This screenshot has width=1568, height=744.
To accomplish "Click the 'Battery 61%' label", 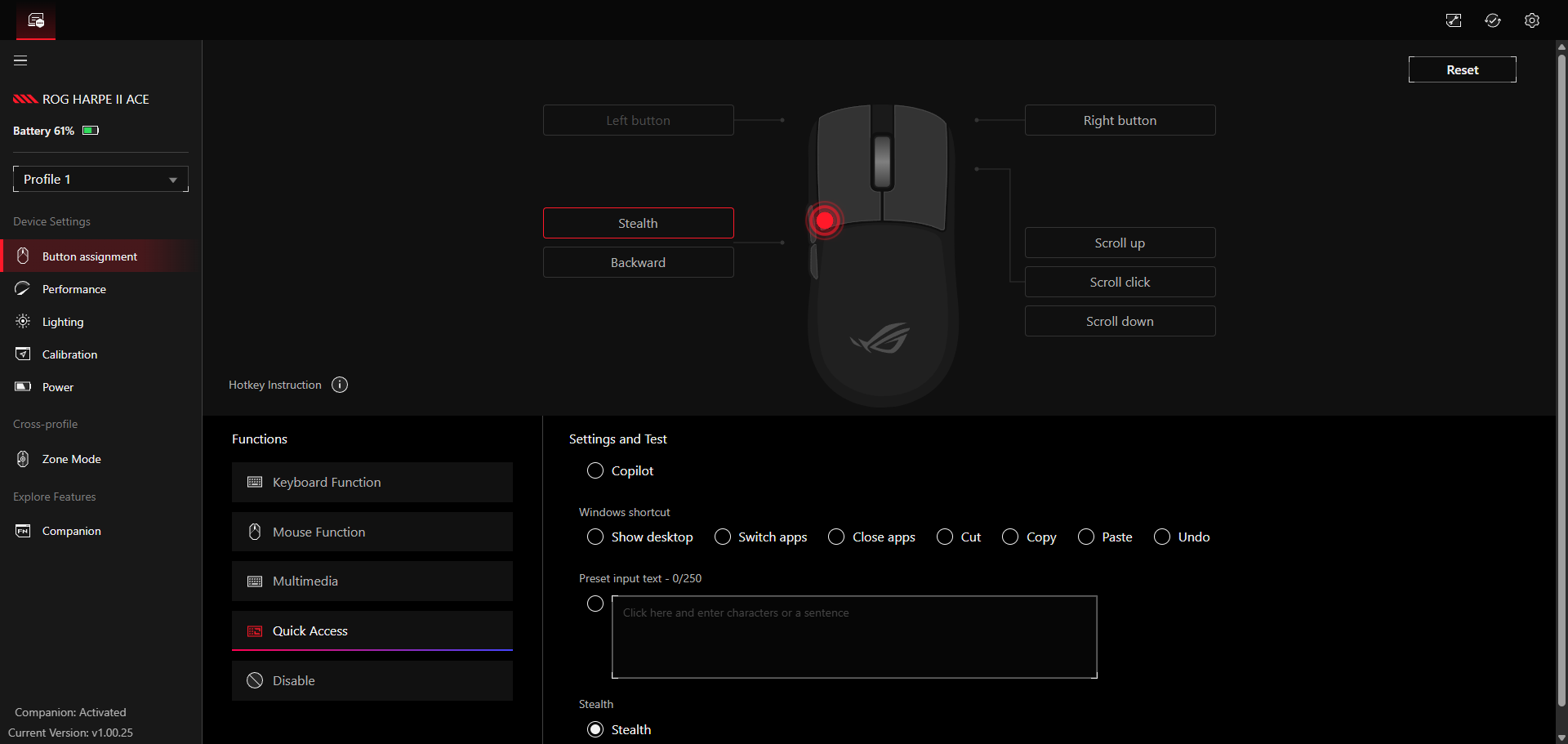I will 43,131.
